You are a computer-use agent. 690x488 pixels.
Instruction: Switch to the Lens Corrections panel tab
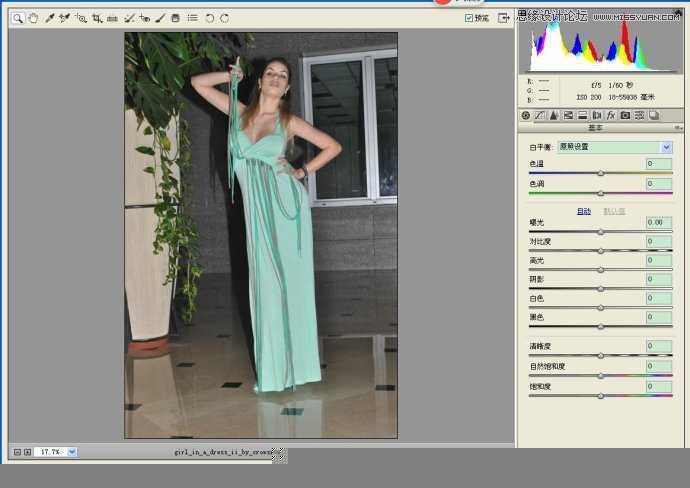(596, 115)
